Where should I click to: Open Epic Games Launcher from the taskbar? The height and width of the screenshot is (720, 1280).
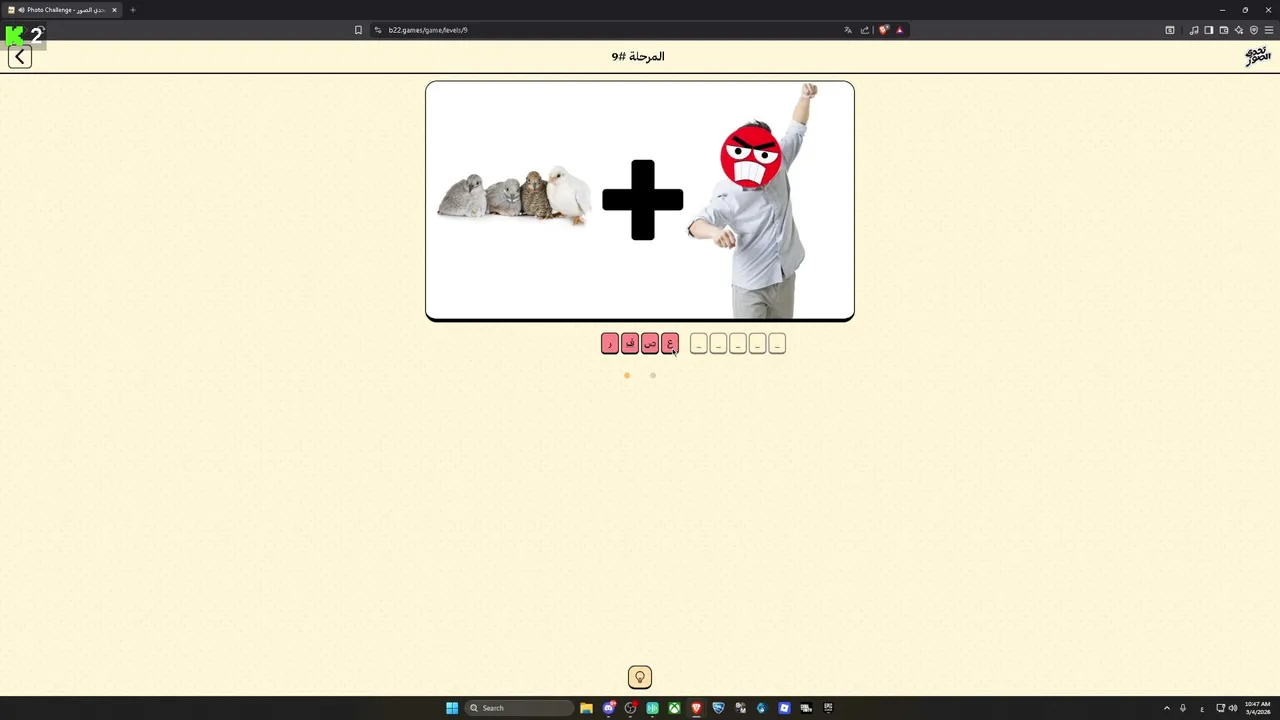pos(828,708)
